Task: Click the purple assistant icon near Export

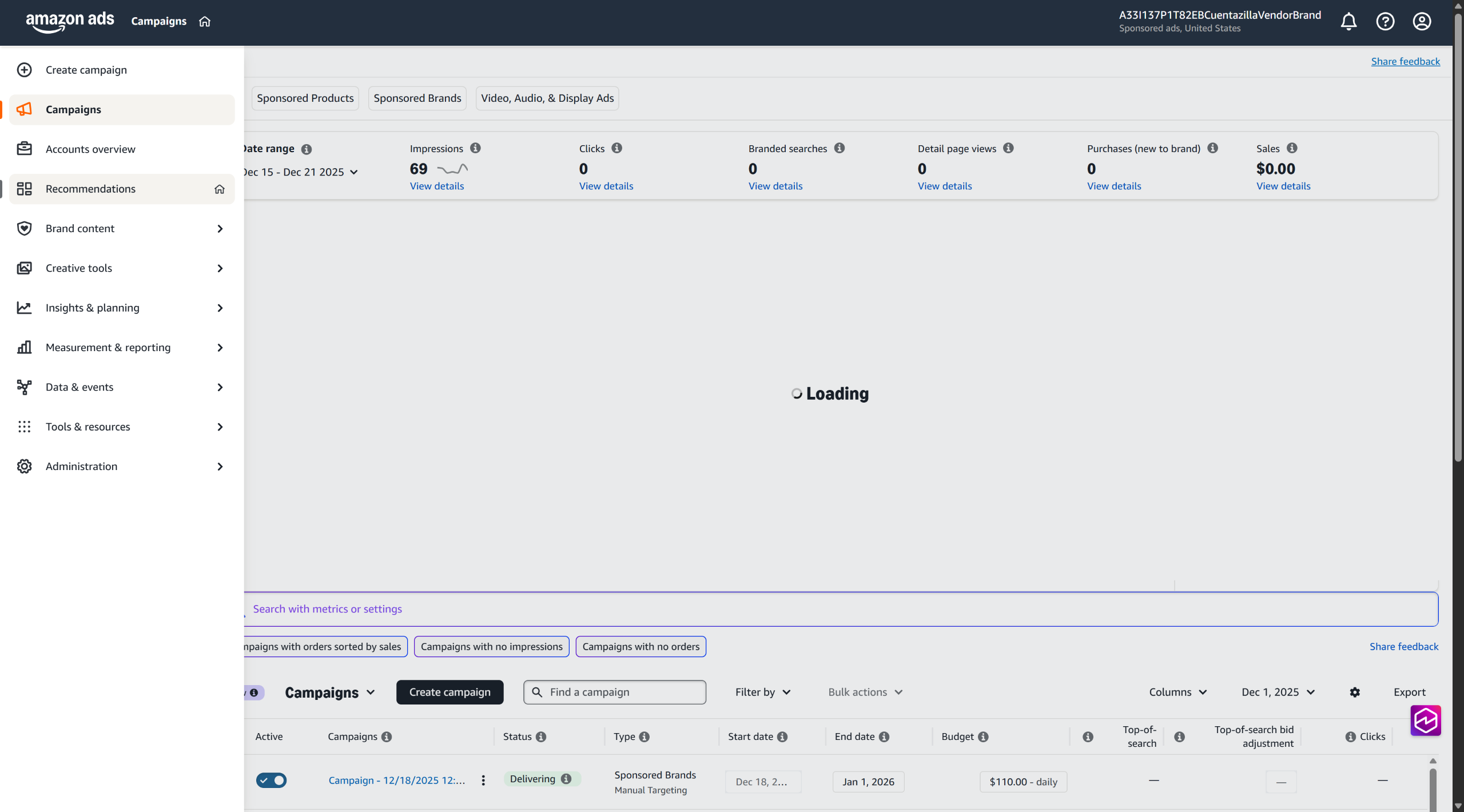Action: pos(1425,721)
